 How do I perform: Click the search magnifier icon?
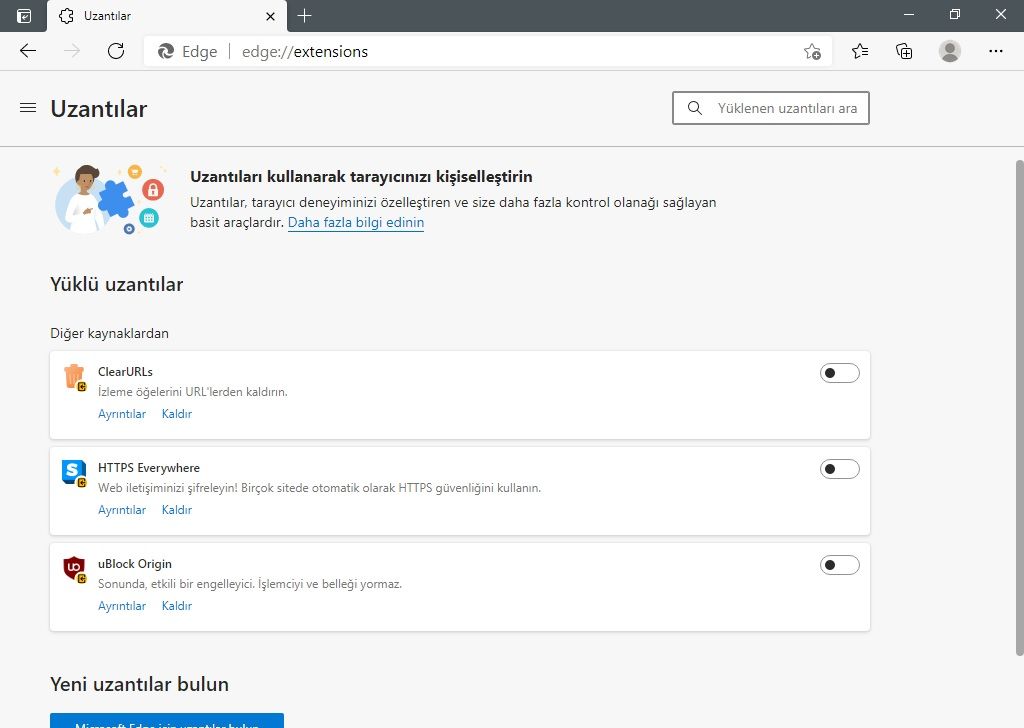click(x=695, y=108)
